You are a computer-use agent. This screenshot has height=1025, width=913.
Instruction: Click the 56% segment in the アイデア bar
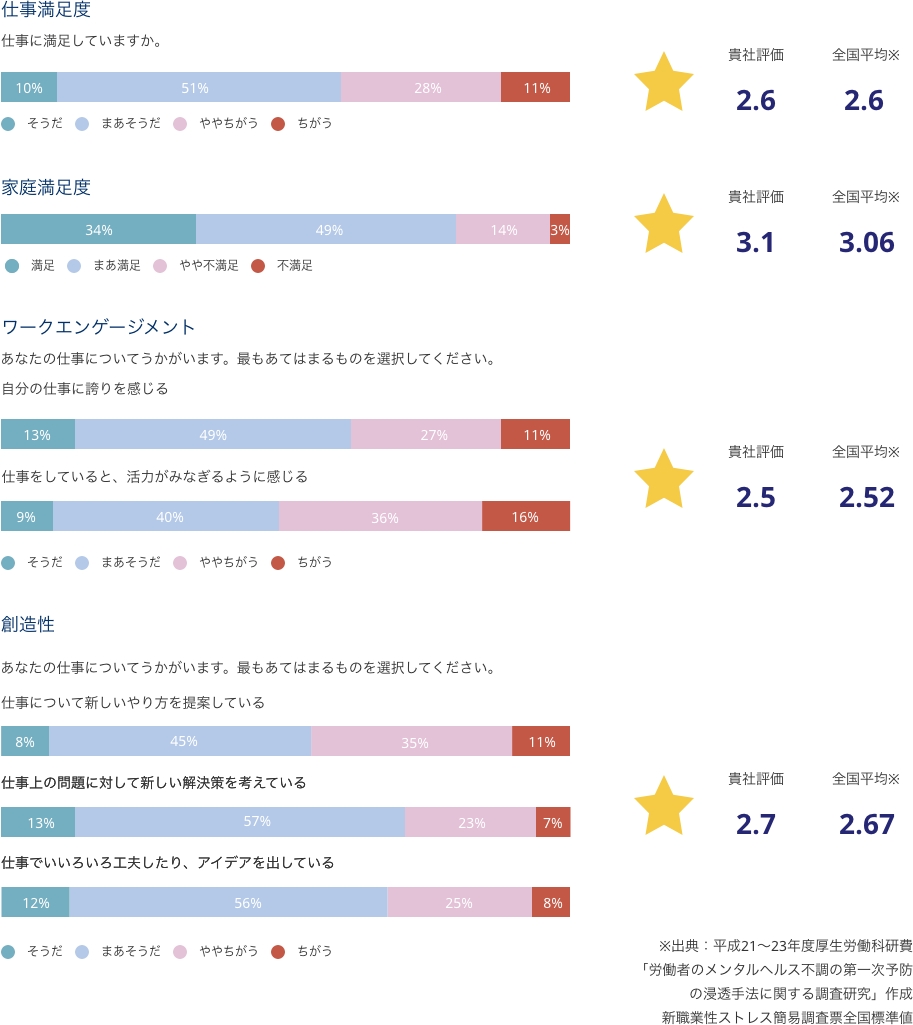(228, 902)
